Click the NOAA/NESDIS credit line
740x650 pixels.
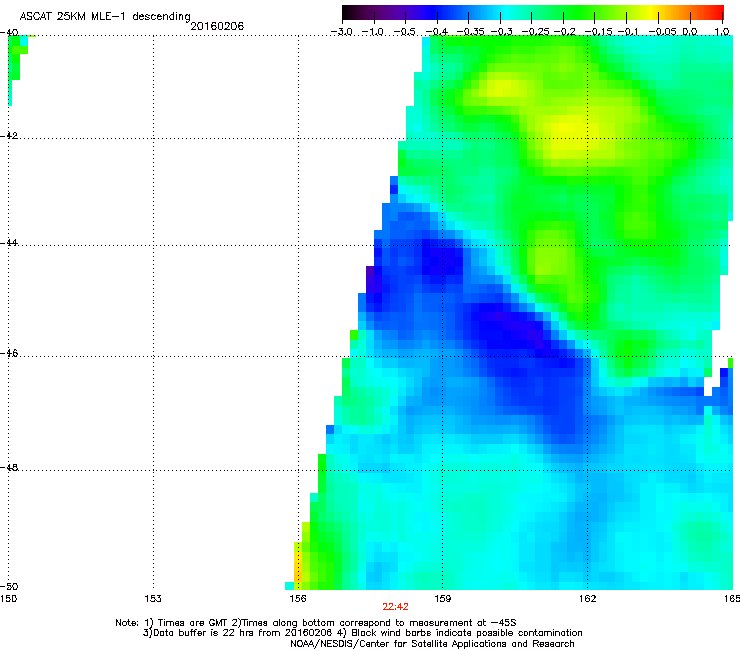[432, 644]
